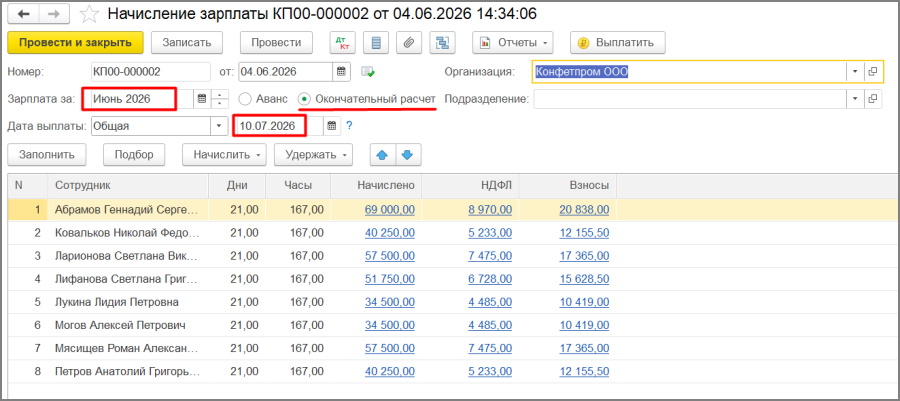Open the Начислить dropdown menu
The image size is (900, 401).
coord(226,155)
